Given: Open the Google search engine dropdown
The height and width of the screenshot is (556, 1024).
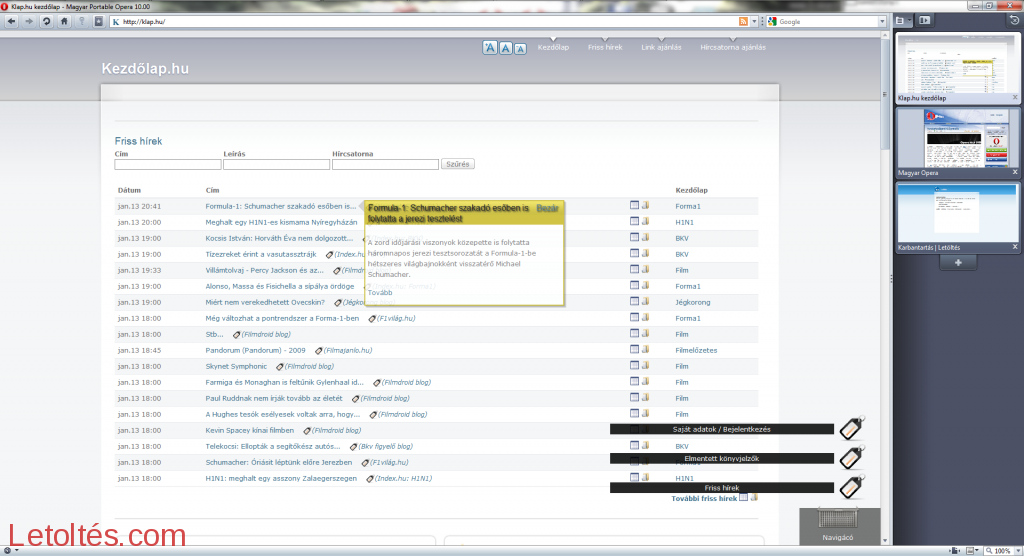Looking at the screenshot, I should 882,22.
